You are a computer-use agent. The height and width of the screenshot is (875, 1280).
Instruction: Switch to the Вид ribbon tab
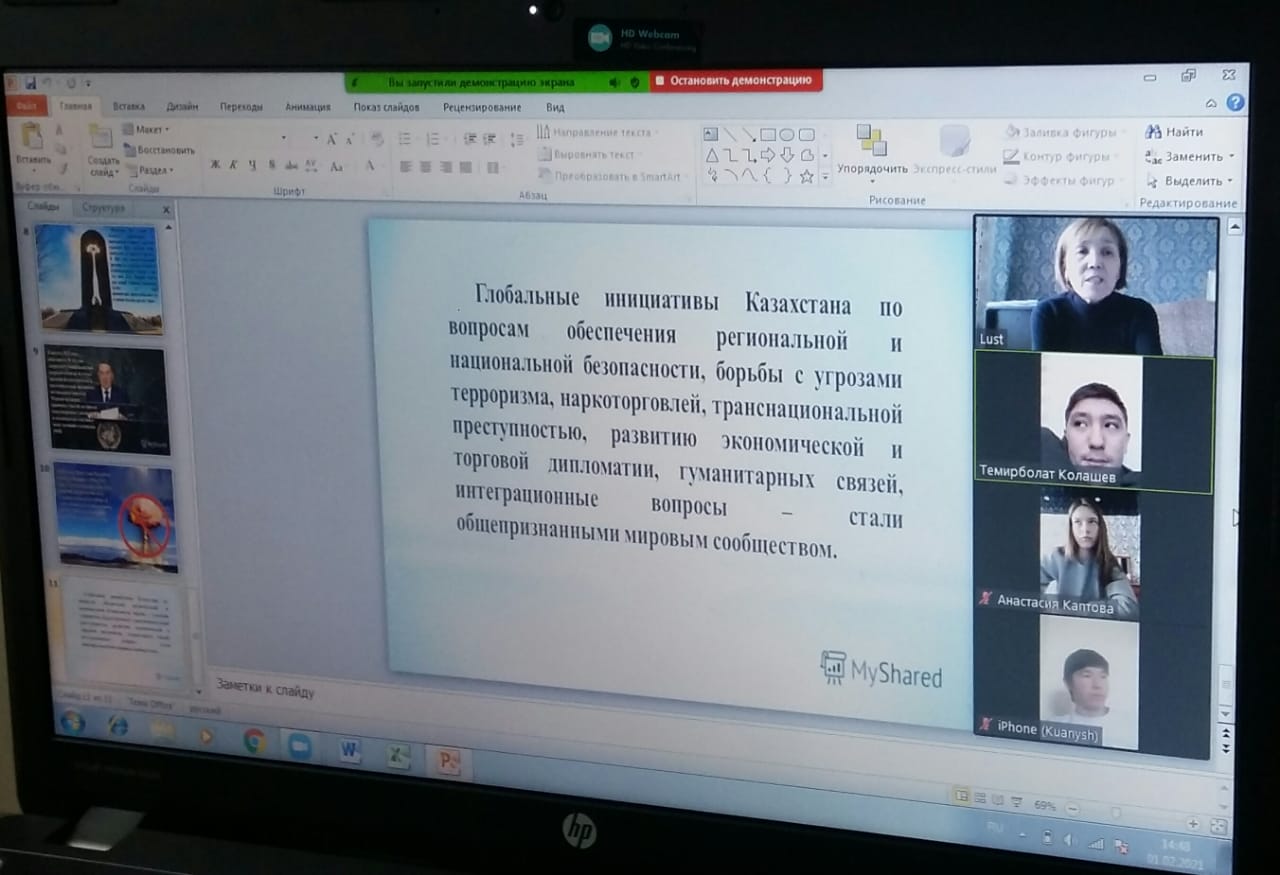pos(556,108)
